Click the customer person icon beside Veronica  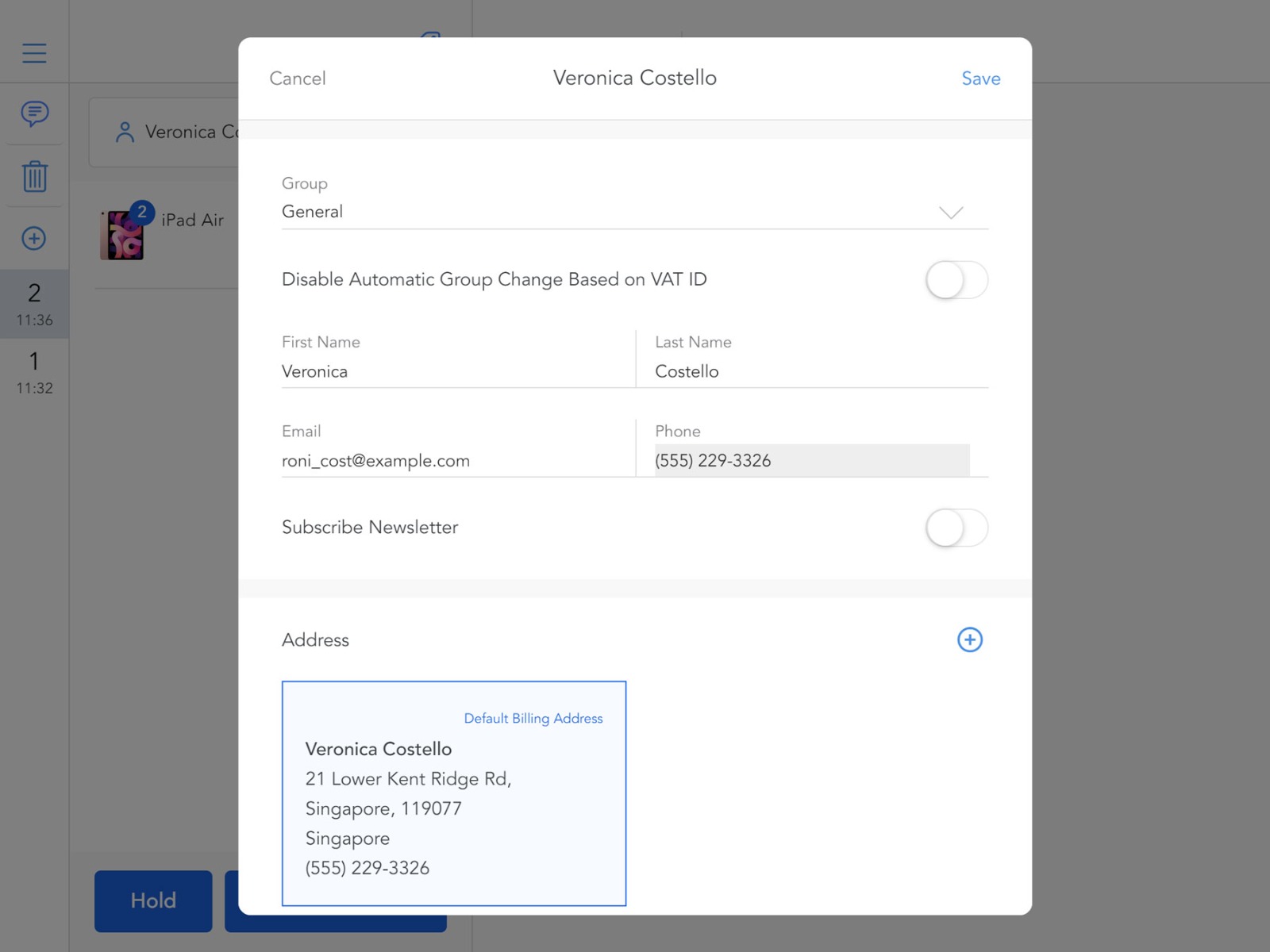[x=125, y=132]
